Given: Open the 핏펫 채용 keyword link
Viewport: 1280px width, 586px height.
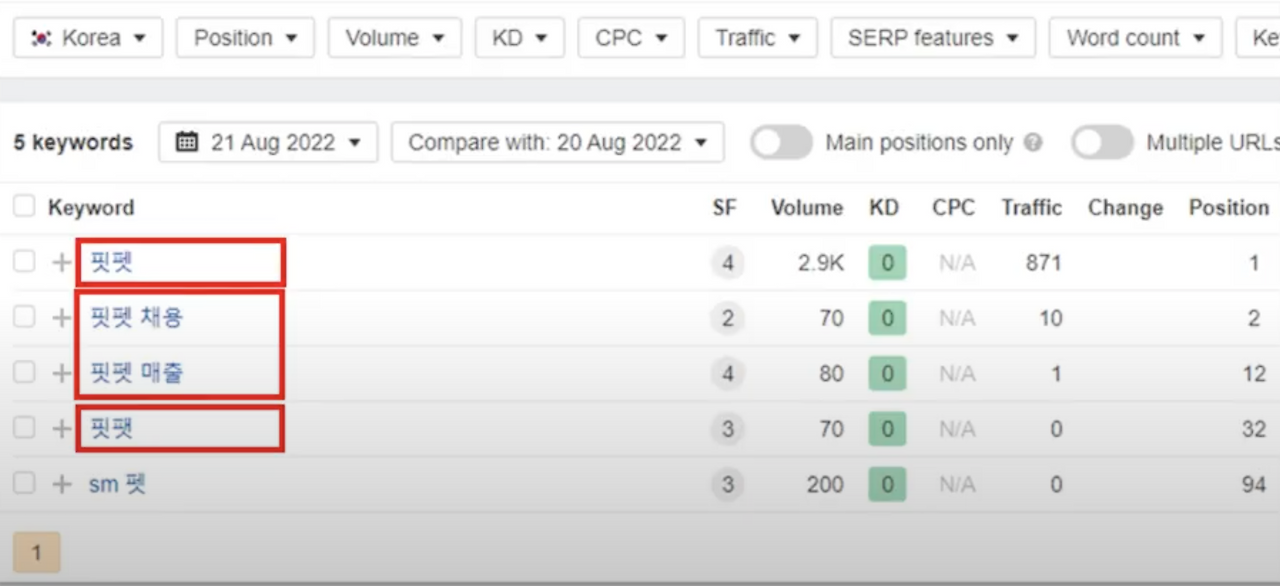Looking at the screenshot, I should pos(137,318).
